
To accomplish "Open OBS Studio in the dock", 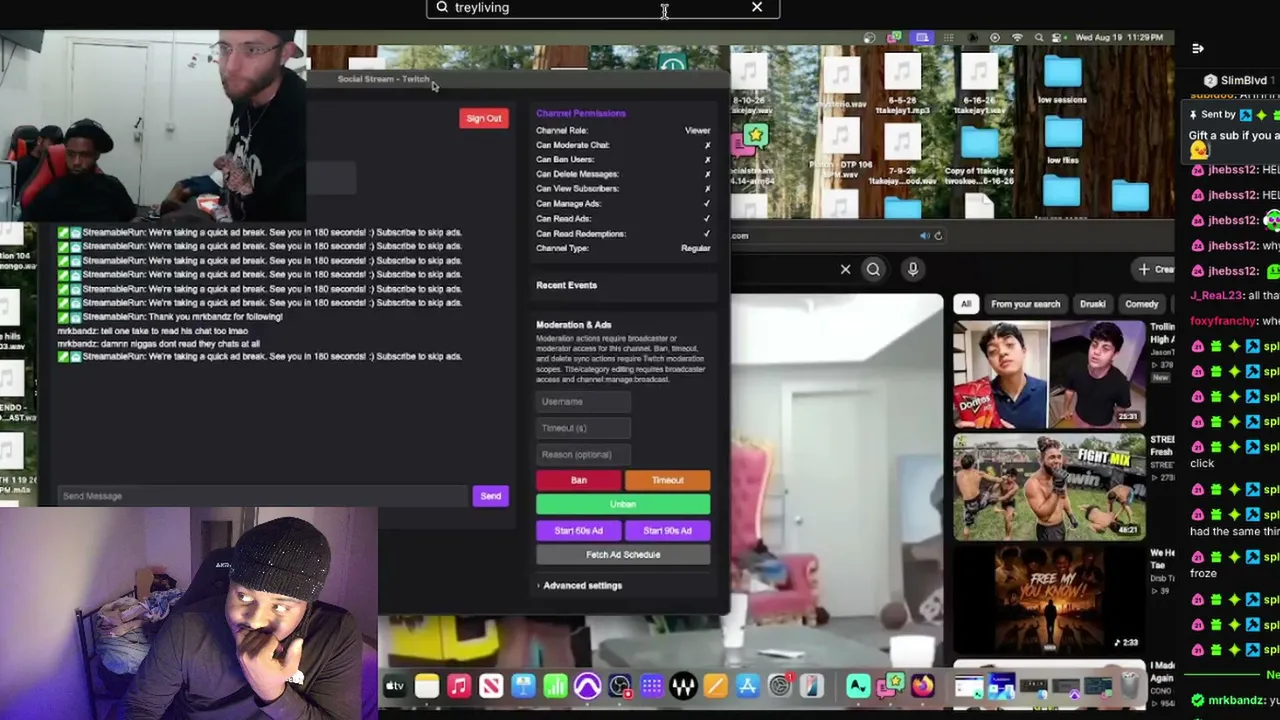I will [620, 686].
